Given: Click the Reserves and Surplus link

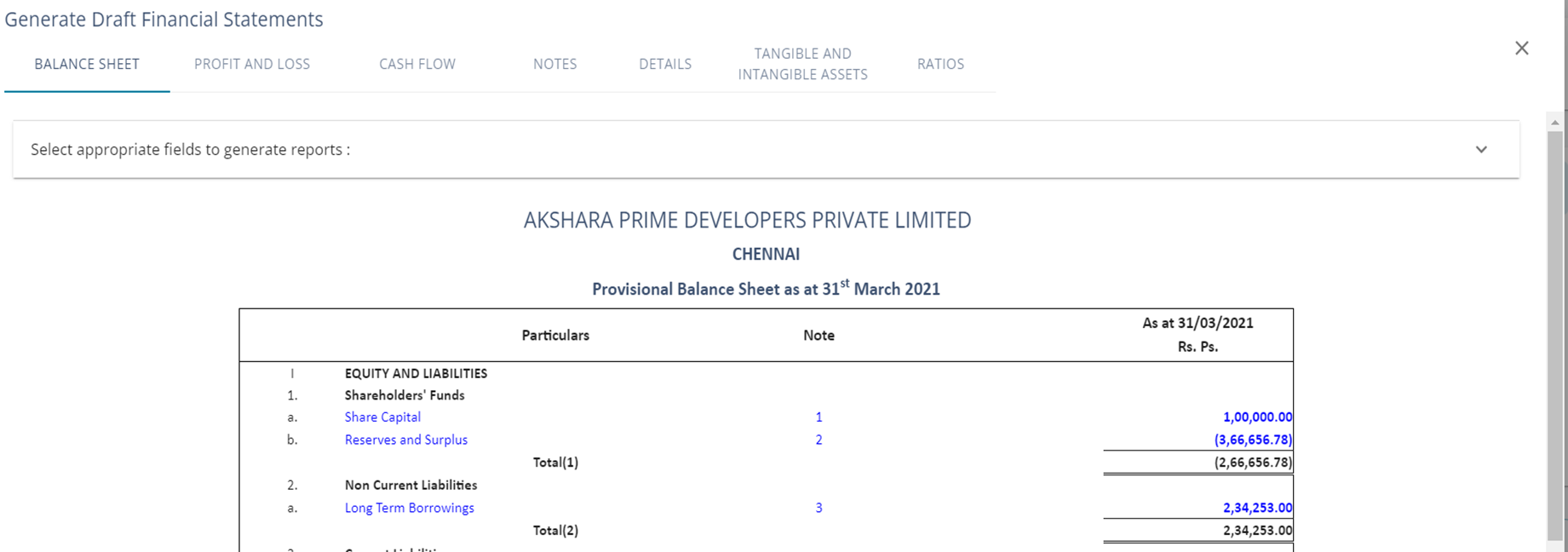Looking at the screenshot, I should 406,440.
